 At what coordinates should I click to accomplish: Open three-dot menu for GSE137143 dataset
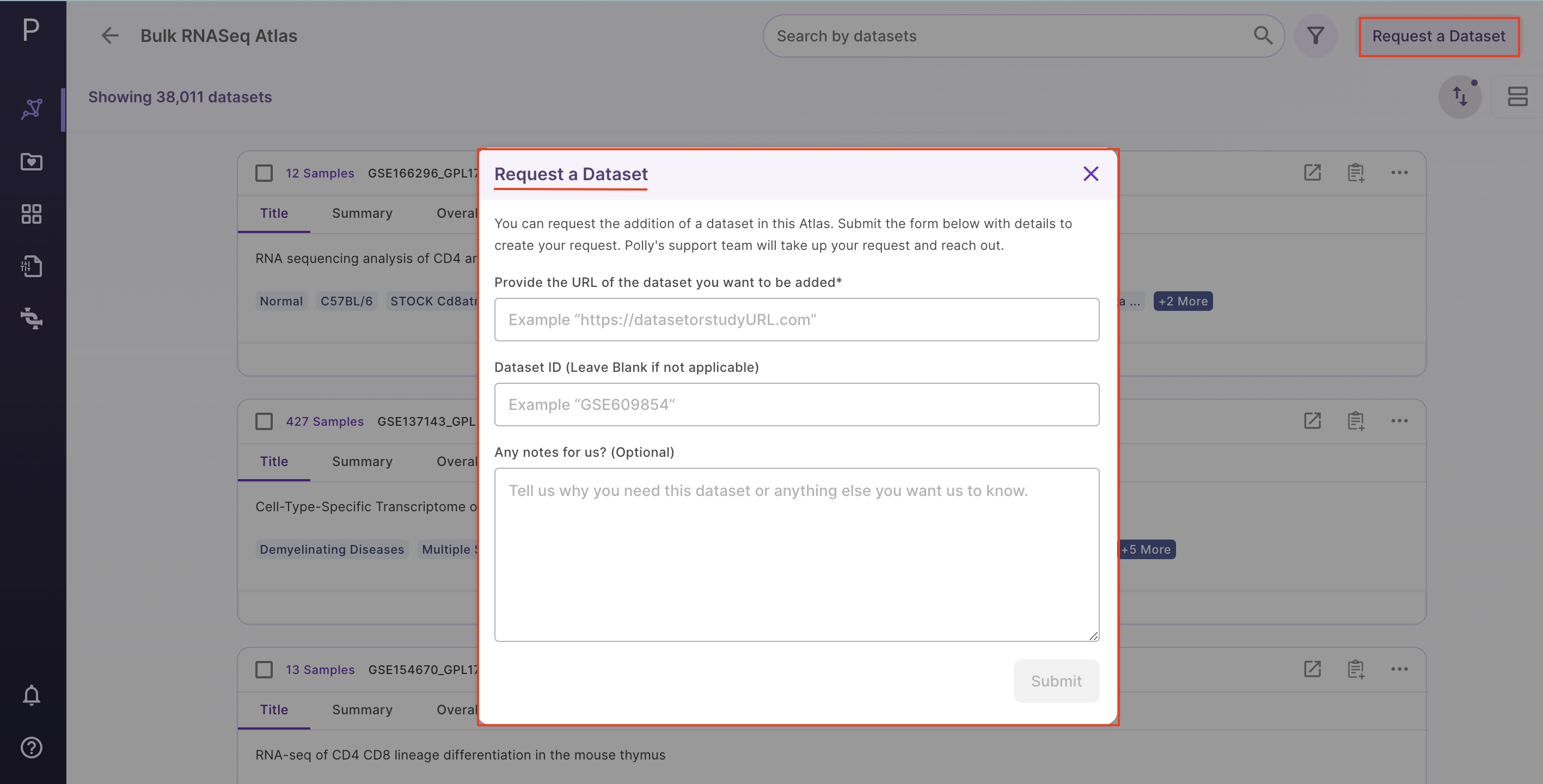(x=1399, y=420)
